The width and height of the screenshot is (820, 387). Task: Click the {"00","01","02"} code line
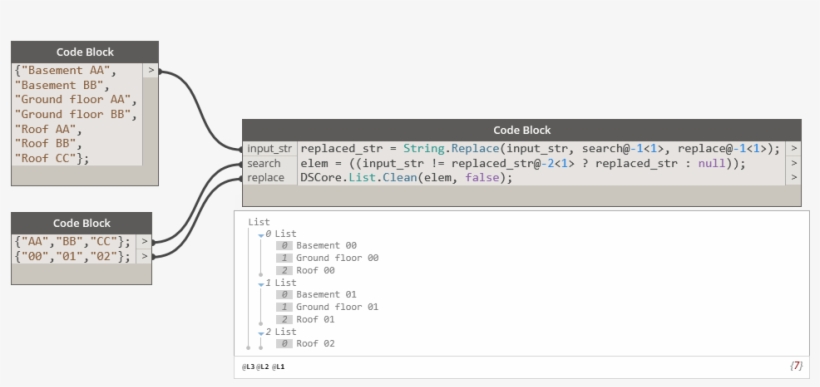(72, 256)
